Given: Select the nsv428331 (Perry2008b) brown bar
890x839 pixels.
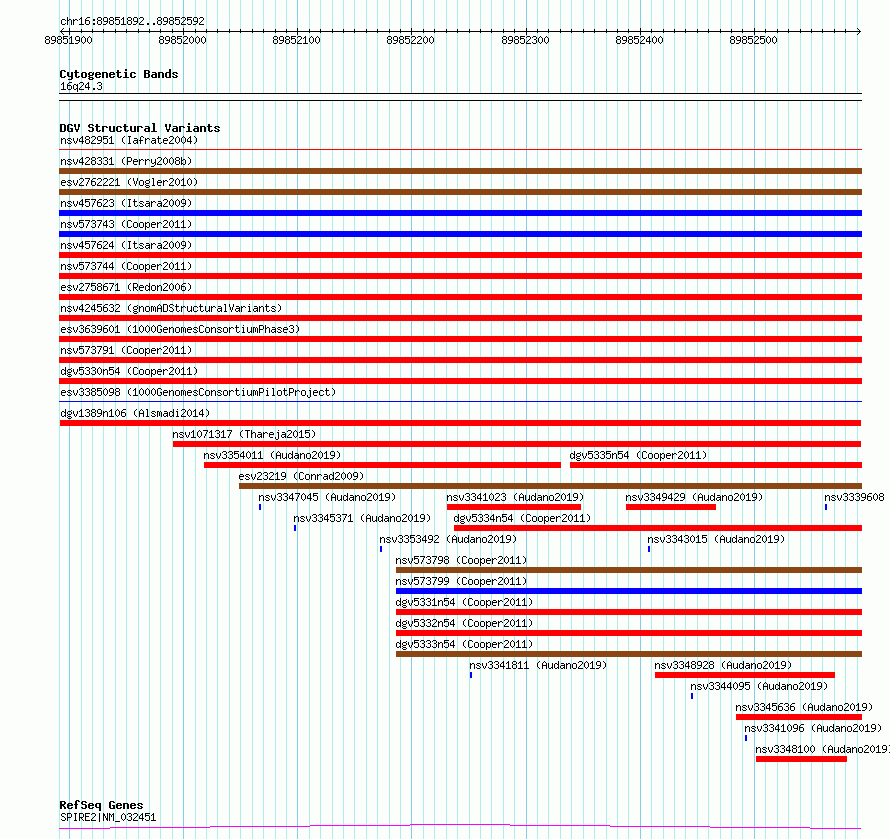Looking at the screenshot, I should tap(460, 171).
